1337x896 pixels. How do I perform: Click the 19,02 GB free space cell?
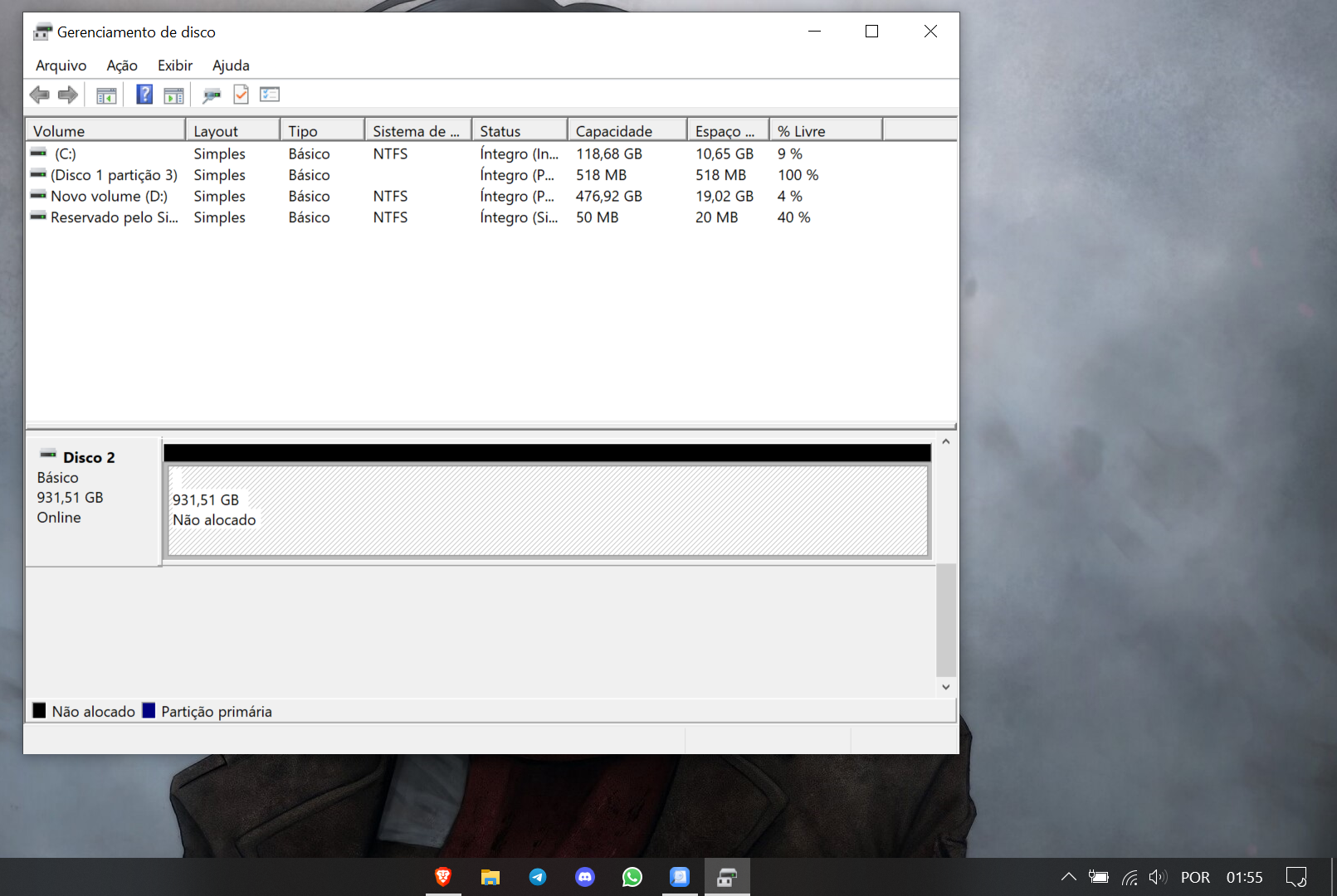725,196
